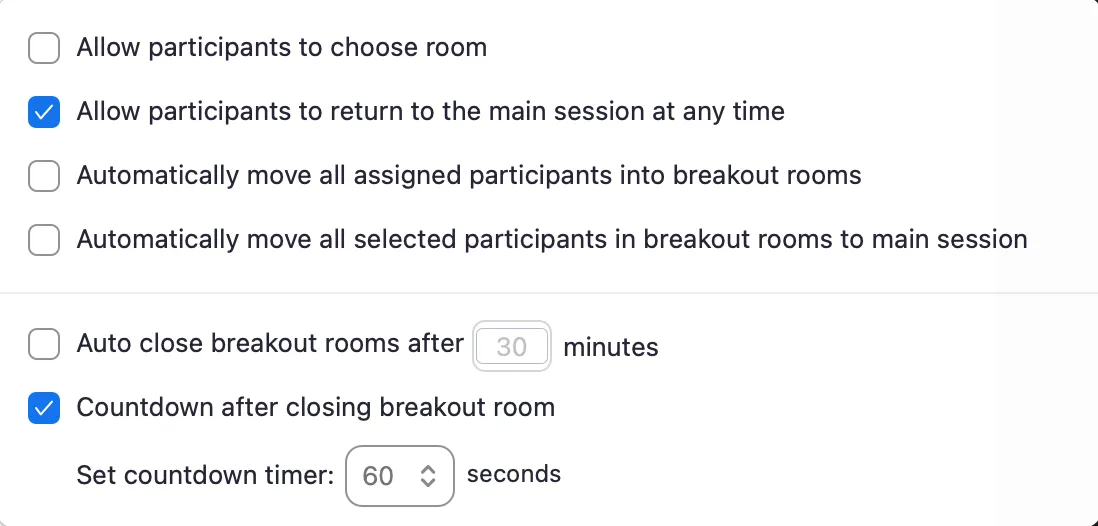Click the word "minutes" beside the input field
Screen dimensions: 1098x526
click(610, 347)
